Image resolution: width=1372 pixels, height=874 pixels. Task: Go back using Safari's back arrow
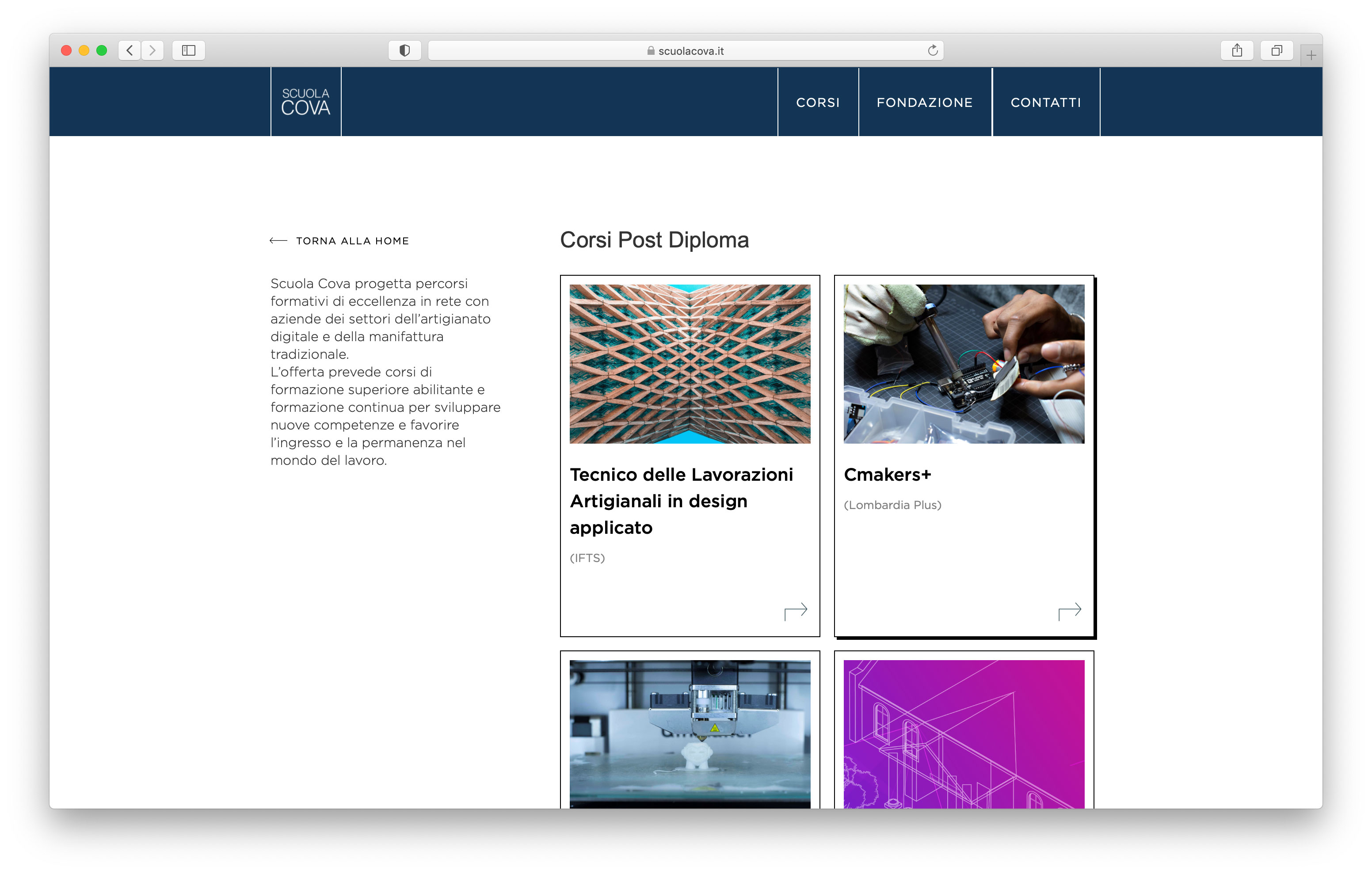tap(130, 51)
